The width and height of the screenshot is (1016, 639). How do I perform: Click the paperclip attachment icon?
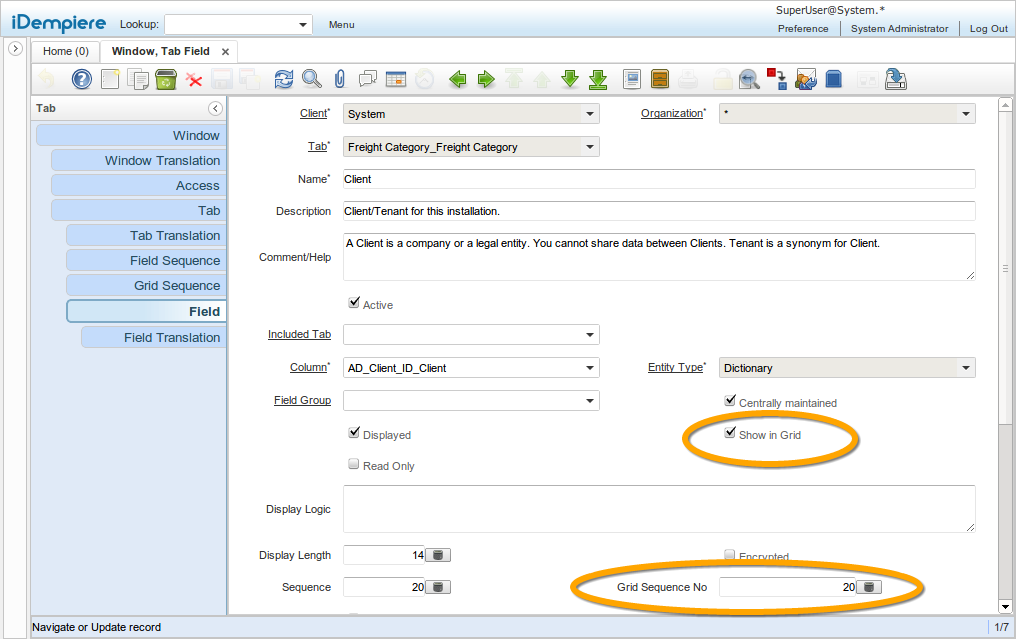(339, 79)
